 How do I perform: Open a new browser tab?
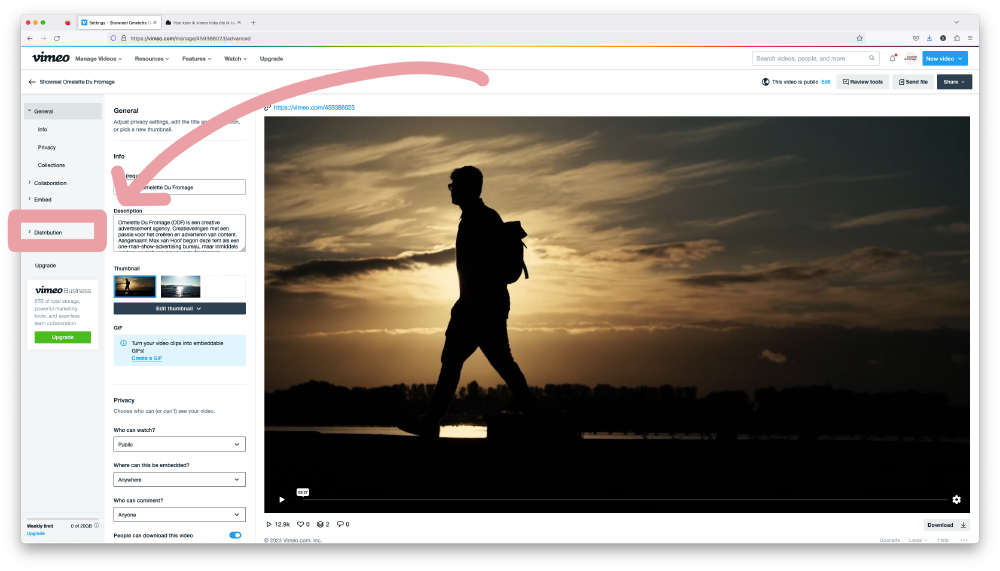point(253,22)
